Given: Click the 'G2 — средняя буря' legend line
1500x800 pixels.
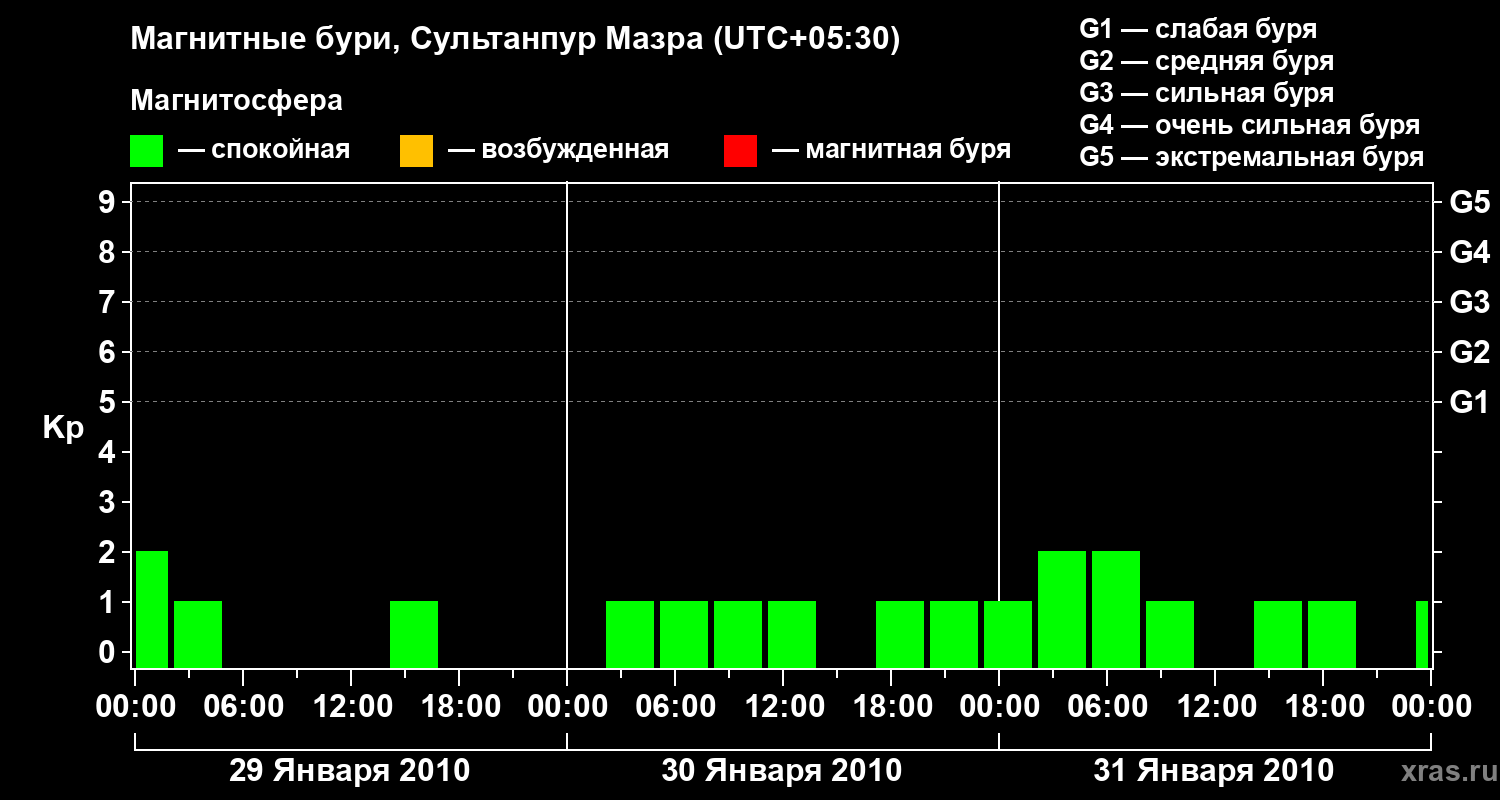Looking at the screenshot, I should [1206, 61].
